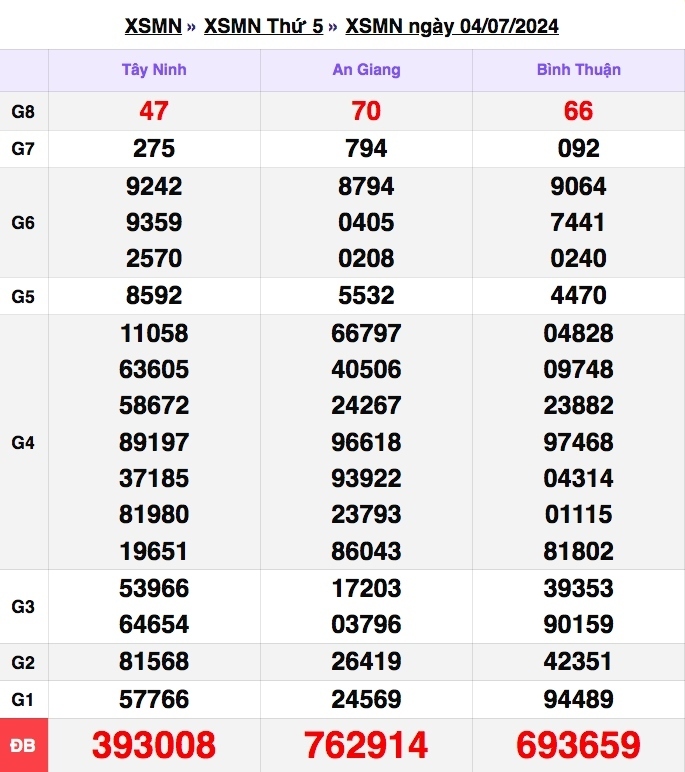The width and height of the screenshot is (685, 772).
Task: Select G4 result 89197
Action: (154, 442)
